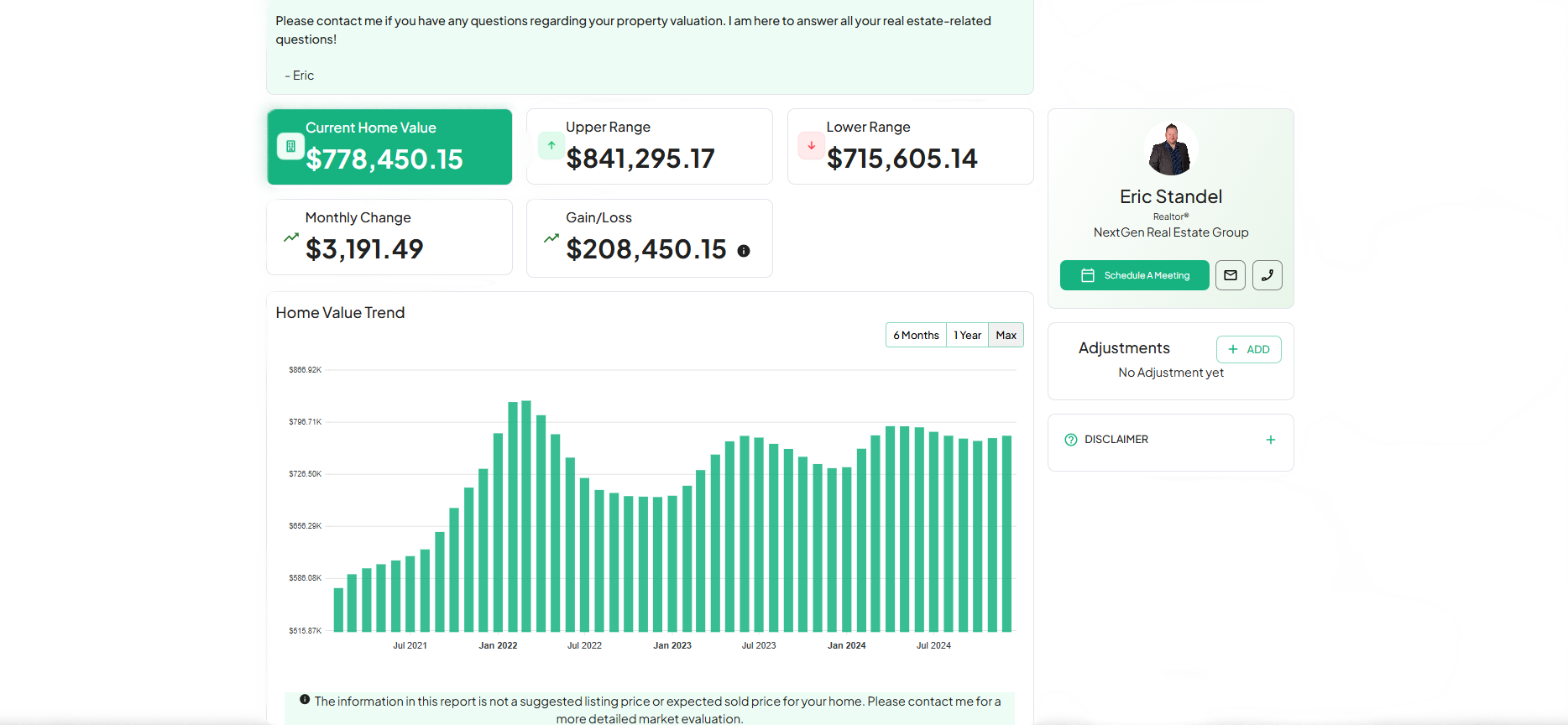Click the email envelope icon button

click(x=1231, y=275)
